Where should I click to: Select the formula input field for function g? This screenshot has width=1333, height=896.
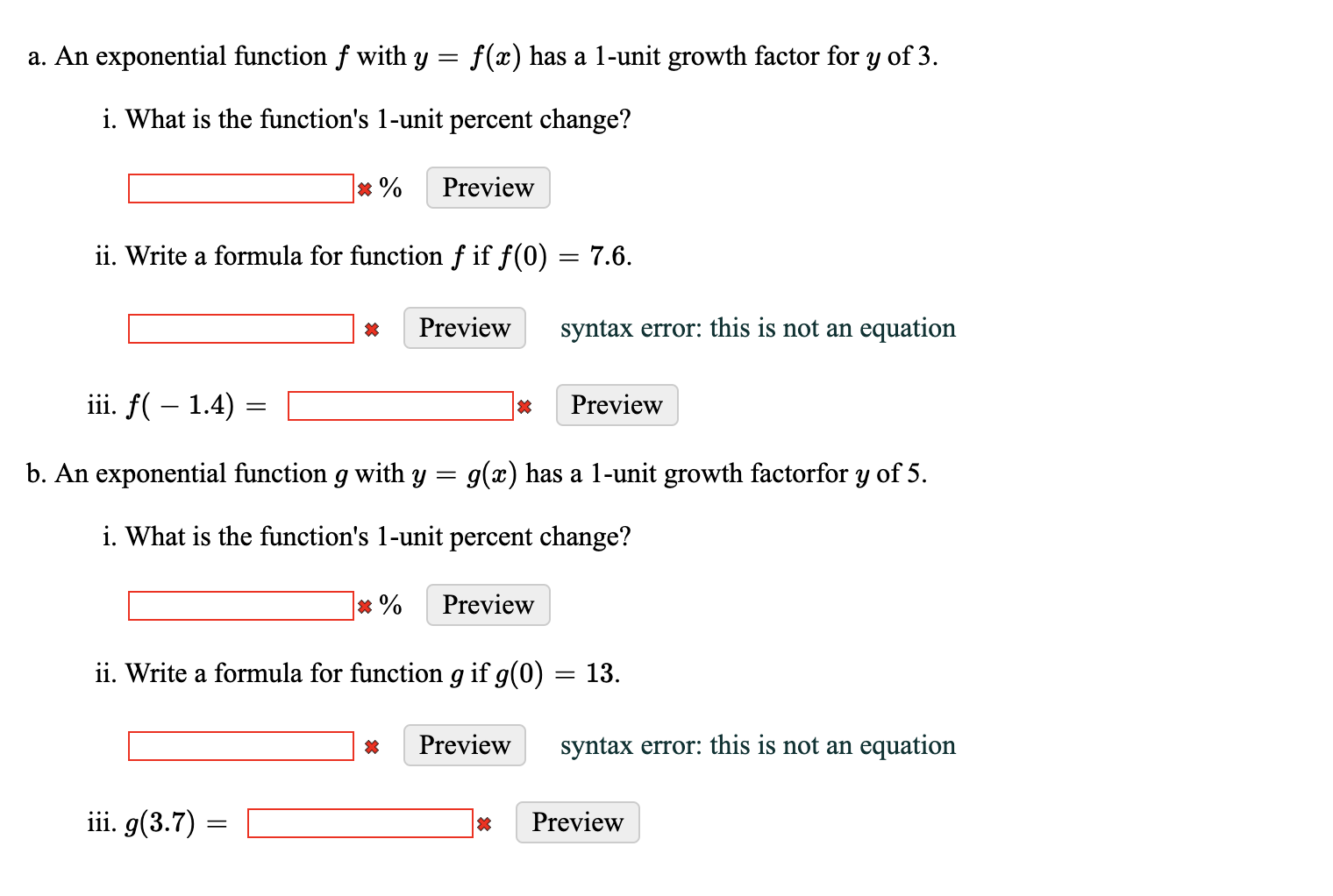pyautogui.click(x=239, y=745)
